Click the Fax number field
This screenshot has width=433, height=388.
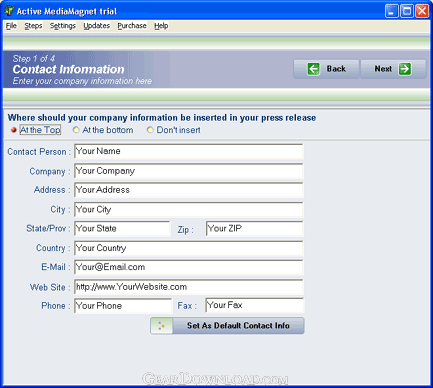pyautogui.click(x=255, y=305)
